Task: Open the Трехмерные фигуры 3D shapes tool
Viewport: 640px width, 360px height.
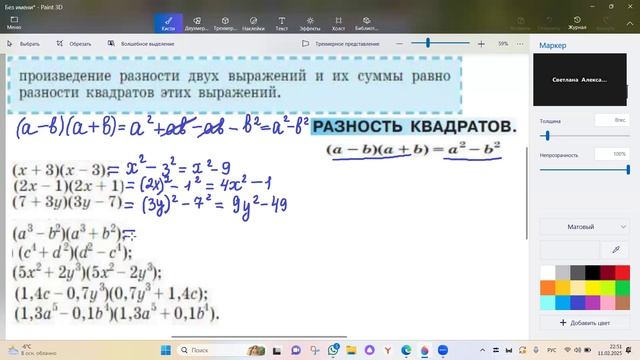Action: 225,23
